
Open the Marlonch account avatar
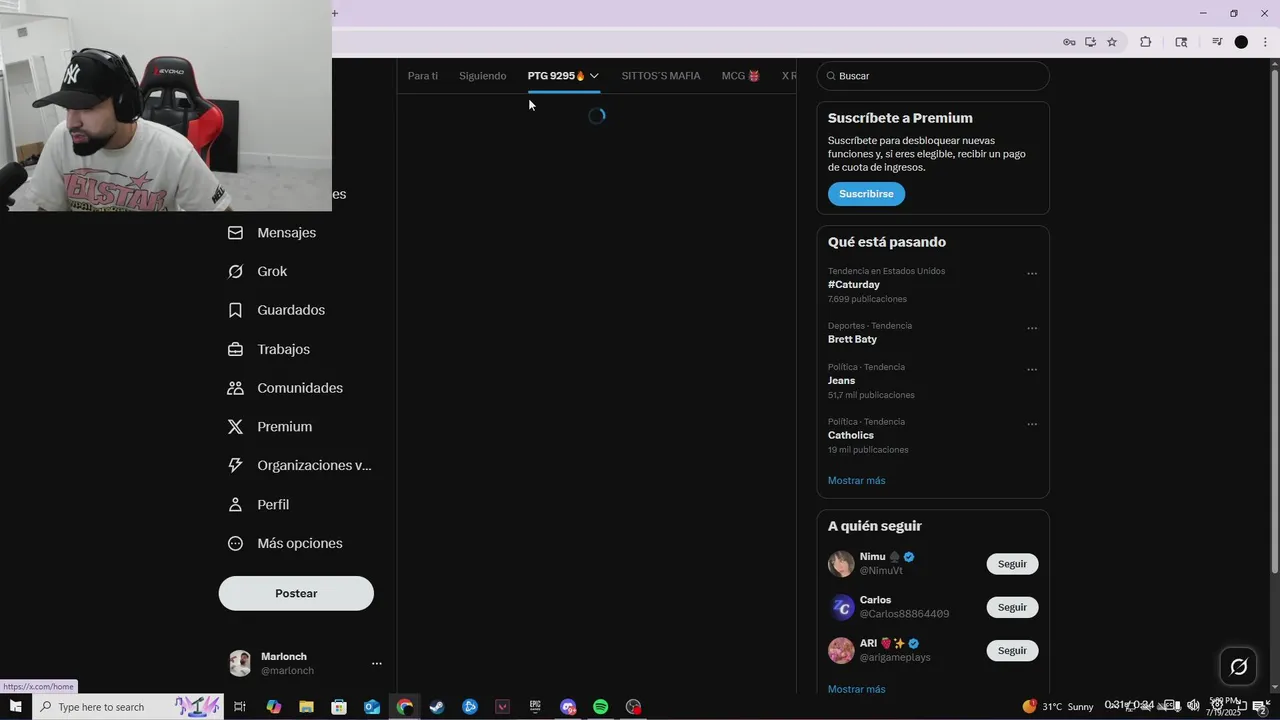point(240,663)
